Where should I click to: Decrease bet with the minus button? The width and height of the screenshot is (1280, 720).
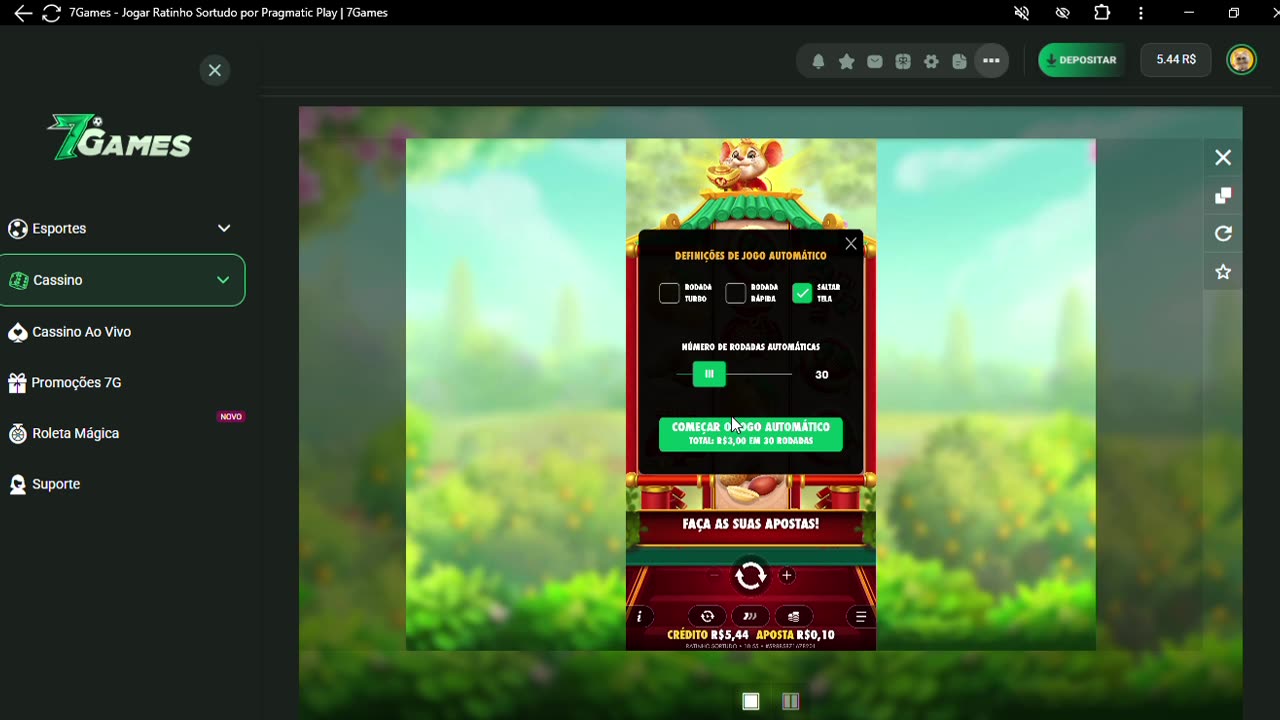click(x=714, y=576)
